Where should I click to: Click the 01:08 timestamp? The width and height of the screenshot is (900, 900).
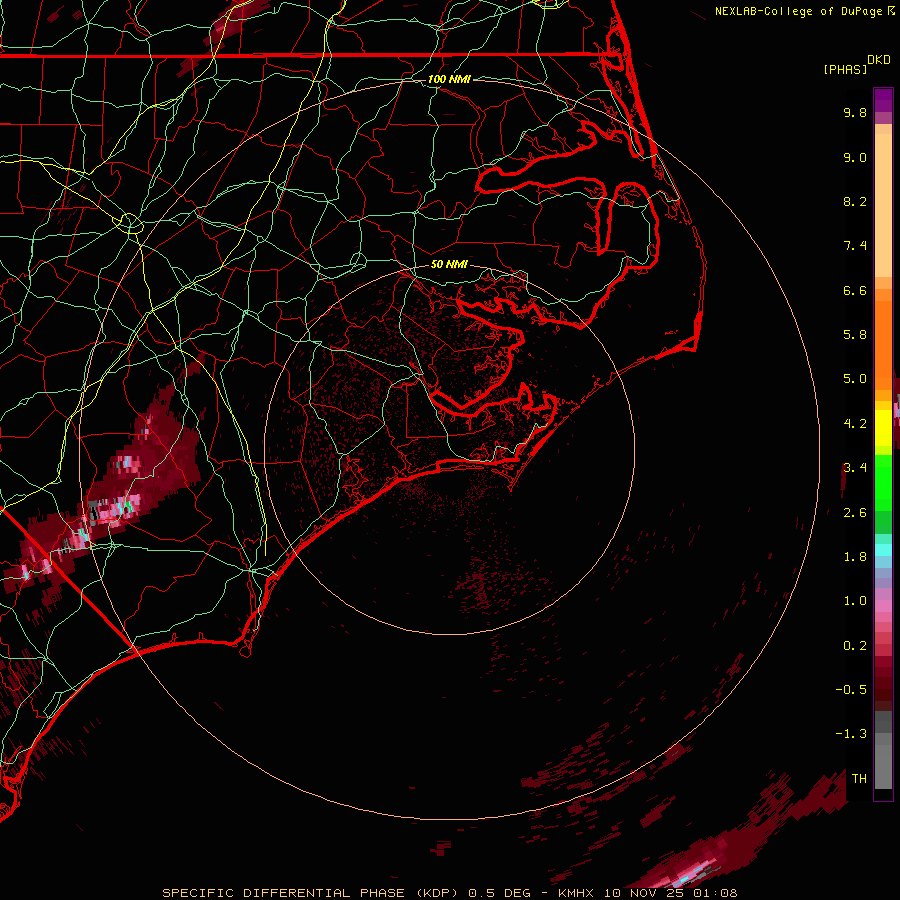pyautogui.click(x=715, y=893)
